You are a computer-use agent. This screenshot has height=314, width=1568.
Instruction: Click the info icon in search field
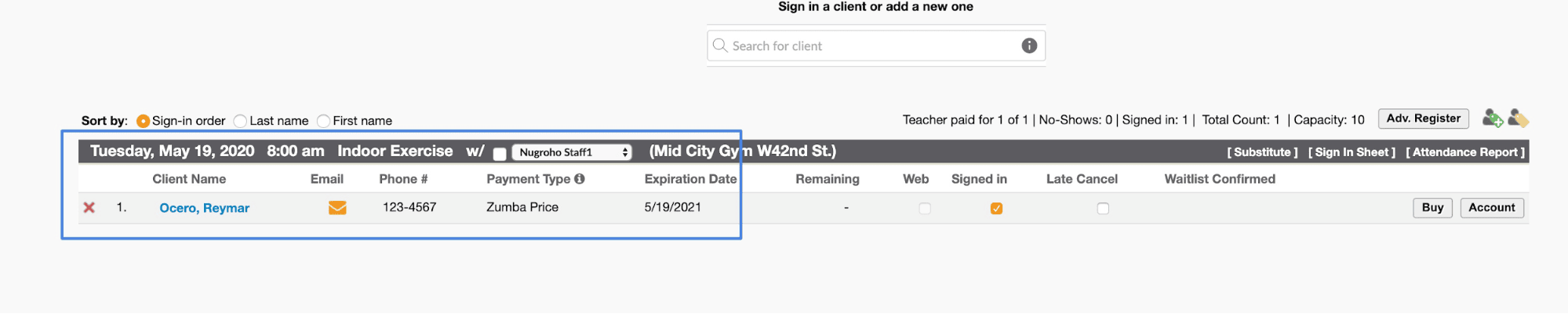[x=1029, y=46]
